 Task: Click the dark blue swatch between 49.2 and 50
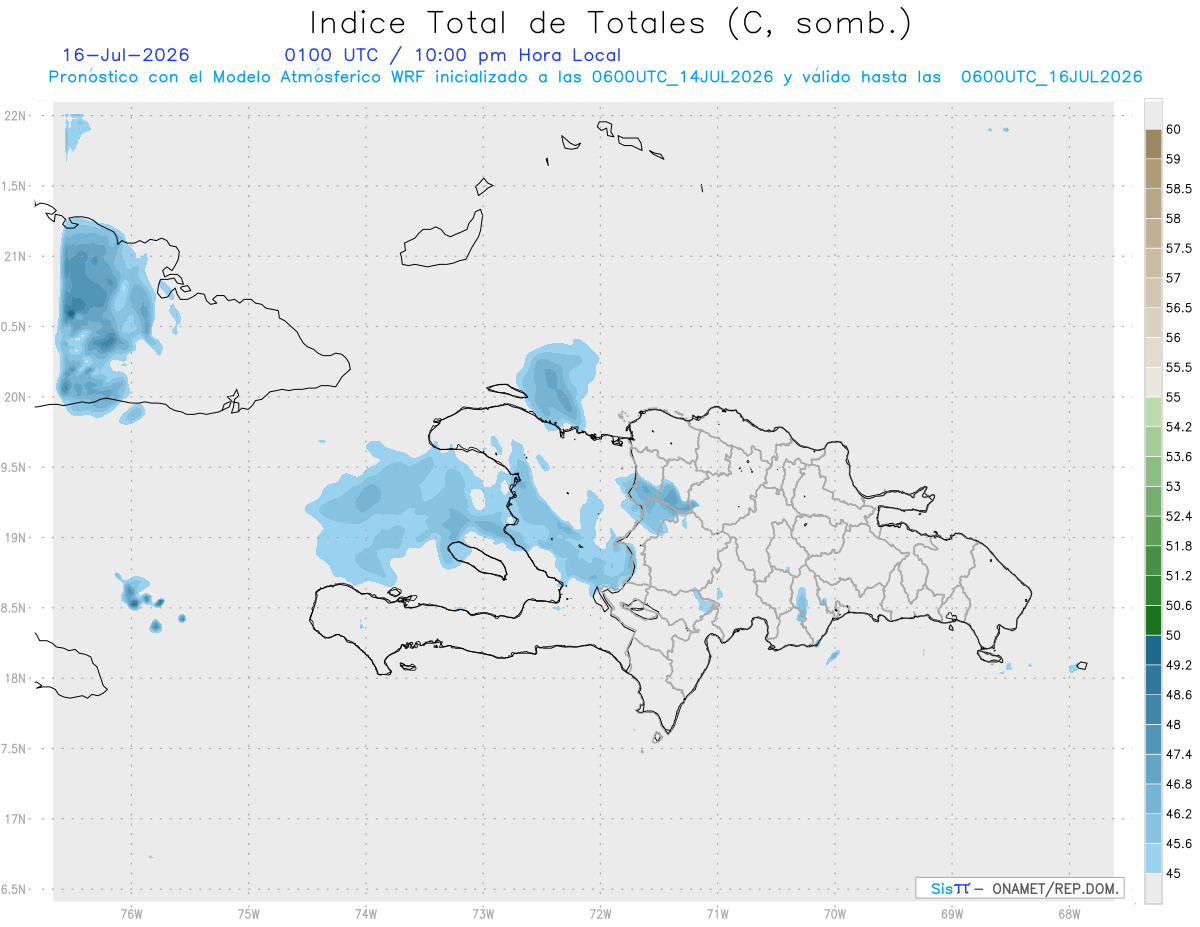(x=1153, y=650)
